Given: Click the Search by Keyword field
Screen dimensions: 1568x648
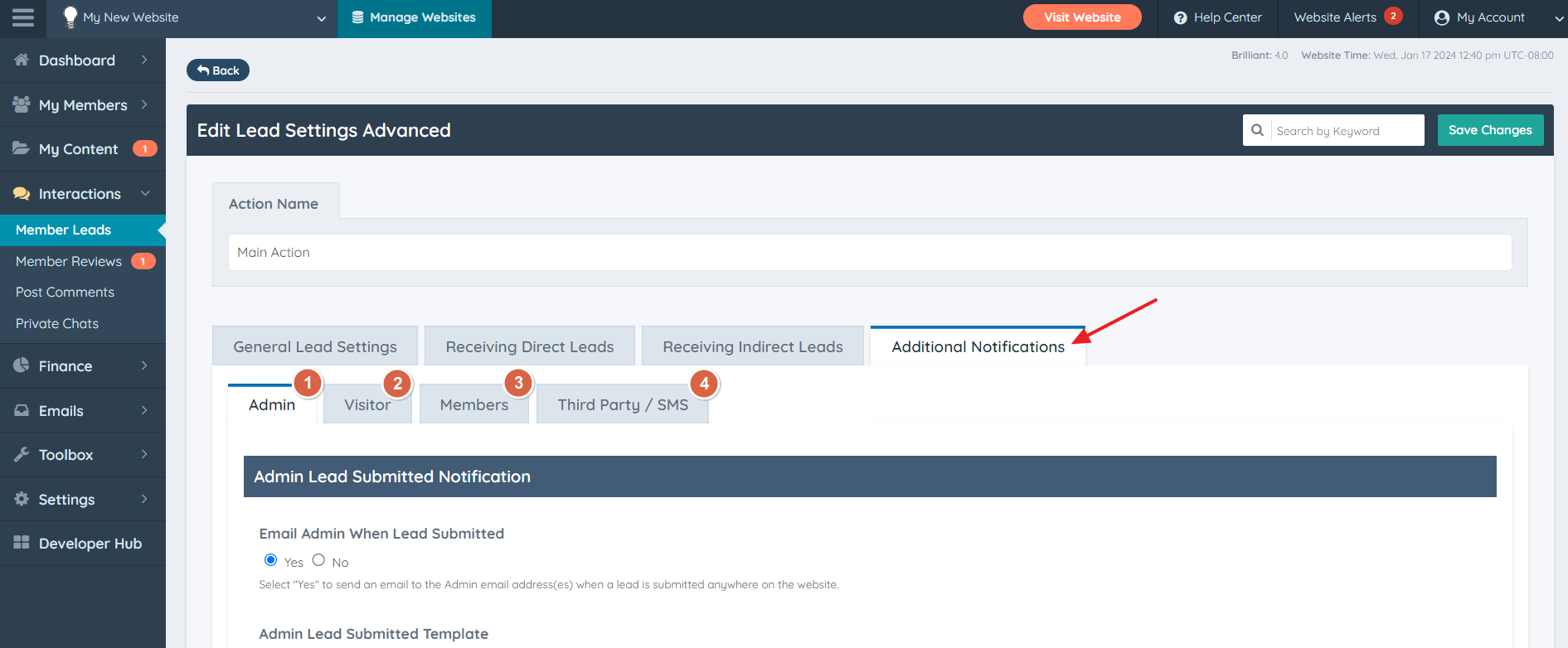Looking at the screenshot, I should pyautogui.click(x=1347, y=130).
